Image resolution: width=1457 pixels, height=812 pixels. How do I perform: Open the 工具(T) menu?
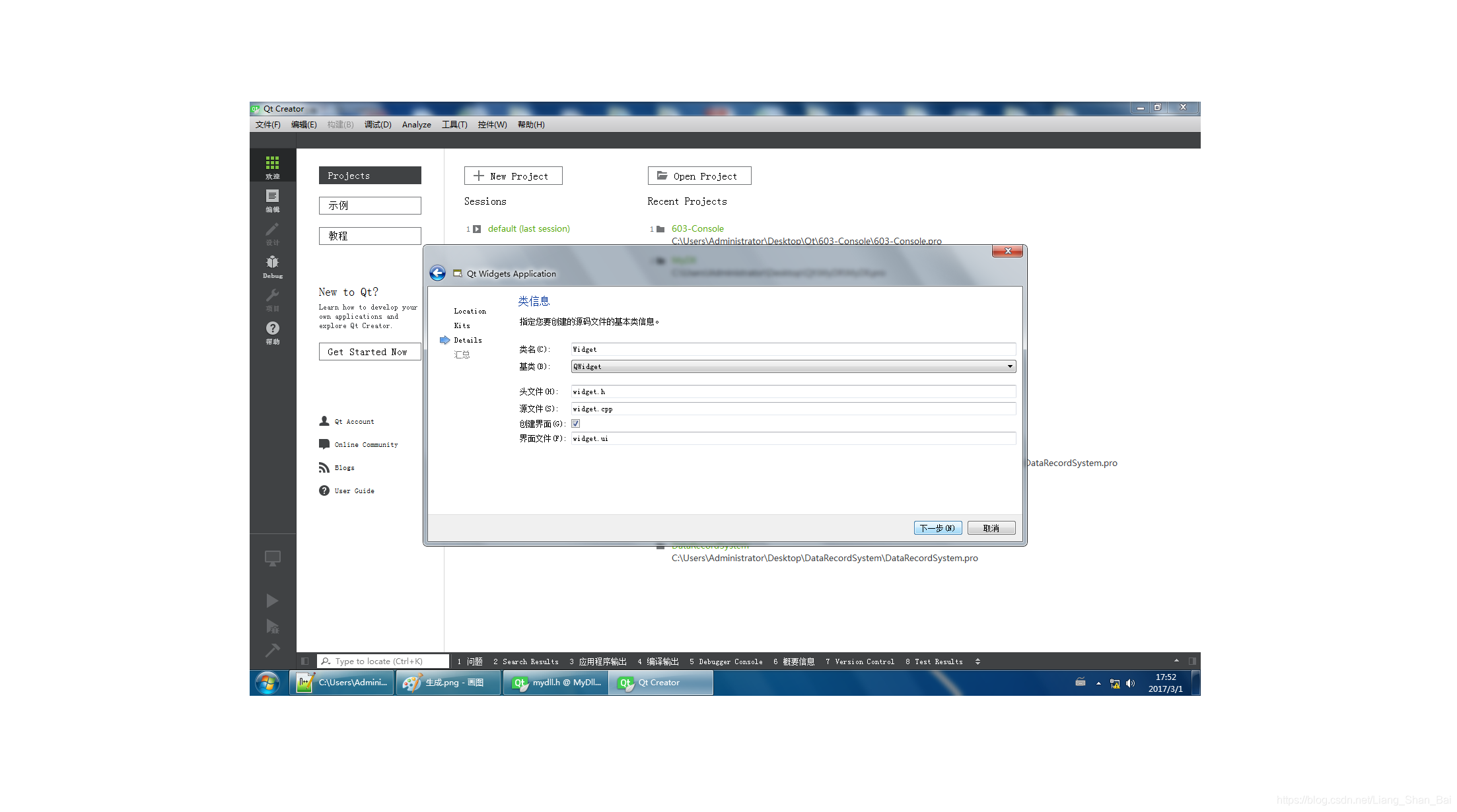[454, 125]
